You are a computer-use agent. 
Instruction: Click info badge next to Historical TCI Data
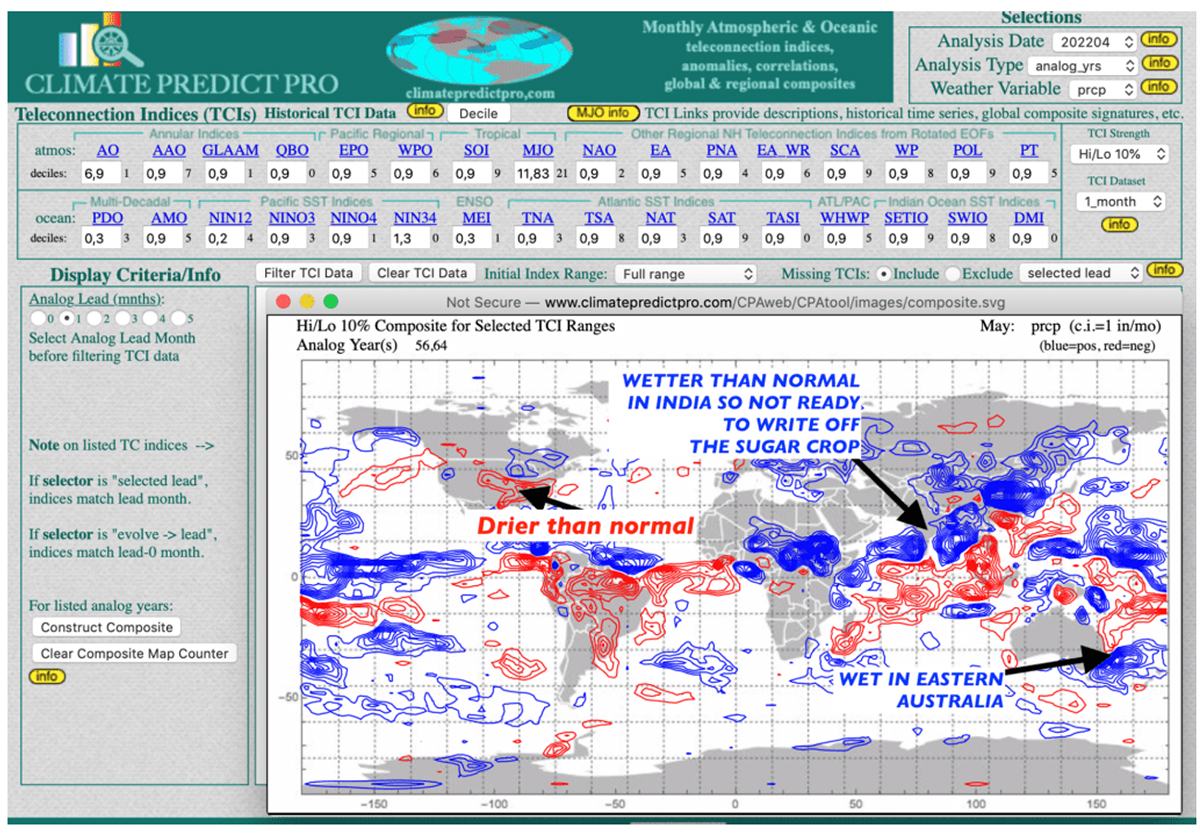pyautogui.click(x=423, y=111)
